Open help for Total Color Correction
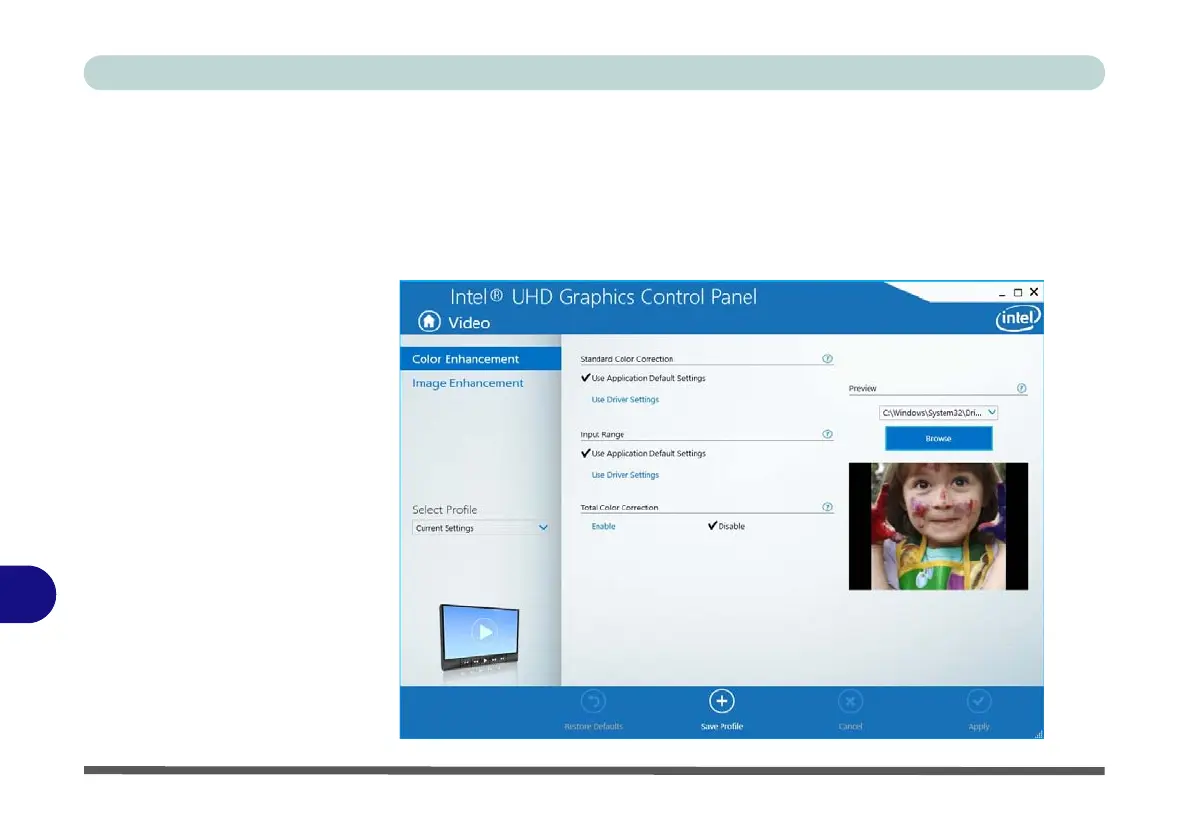 [827, 507]
